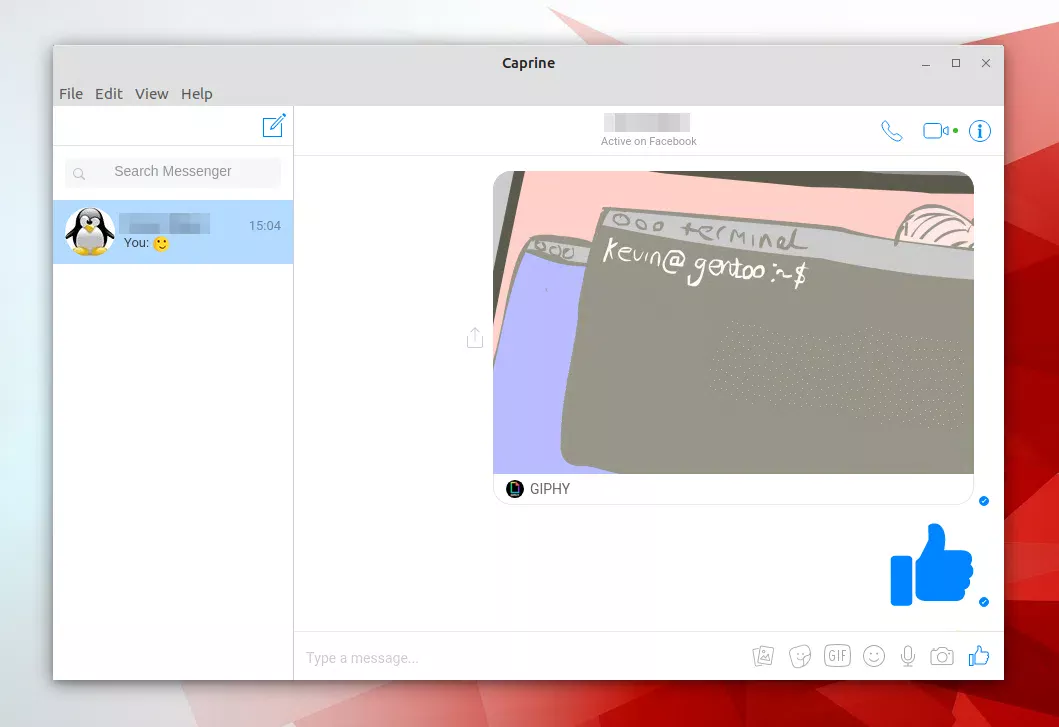The width and height of the screenshot is (1059, 727).
Task: Record a voice clip with the microphone
Action: tap(907, 655)
